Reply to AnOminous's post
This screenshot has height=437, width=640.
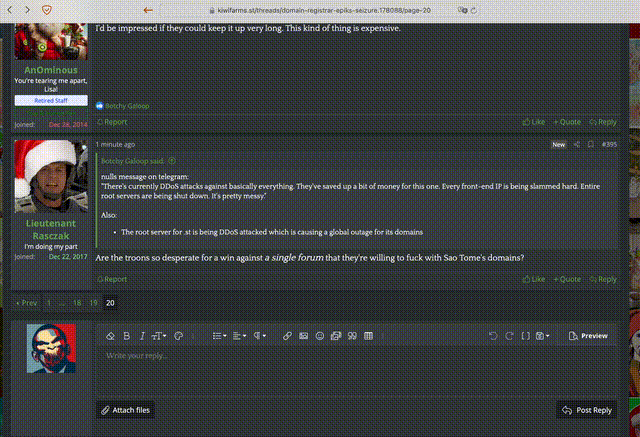point(603,122)
